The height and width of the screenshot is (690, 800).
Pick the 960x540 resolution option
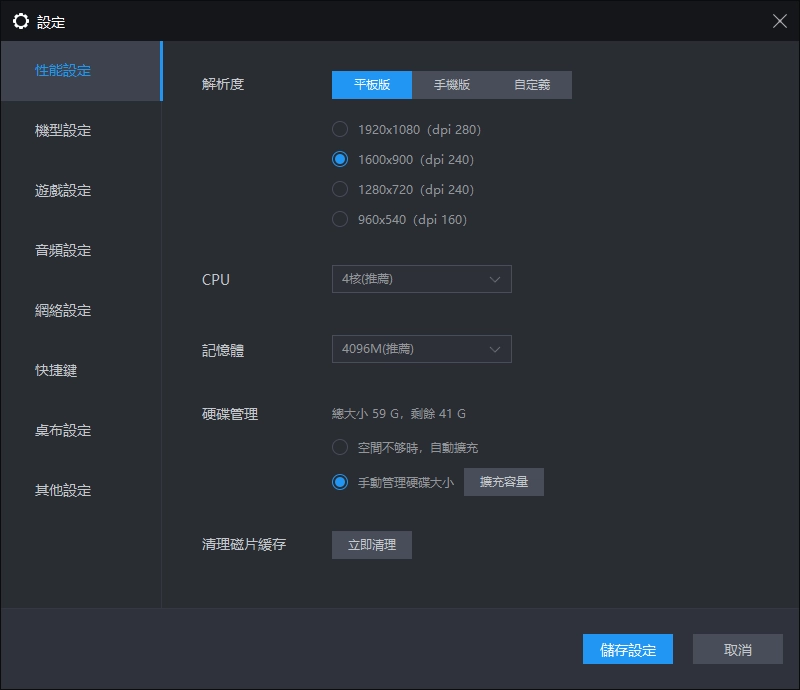tap(340, 219)
